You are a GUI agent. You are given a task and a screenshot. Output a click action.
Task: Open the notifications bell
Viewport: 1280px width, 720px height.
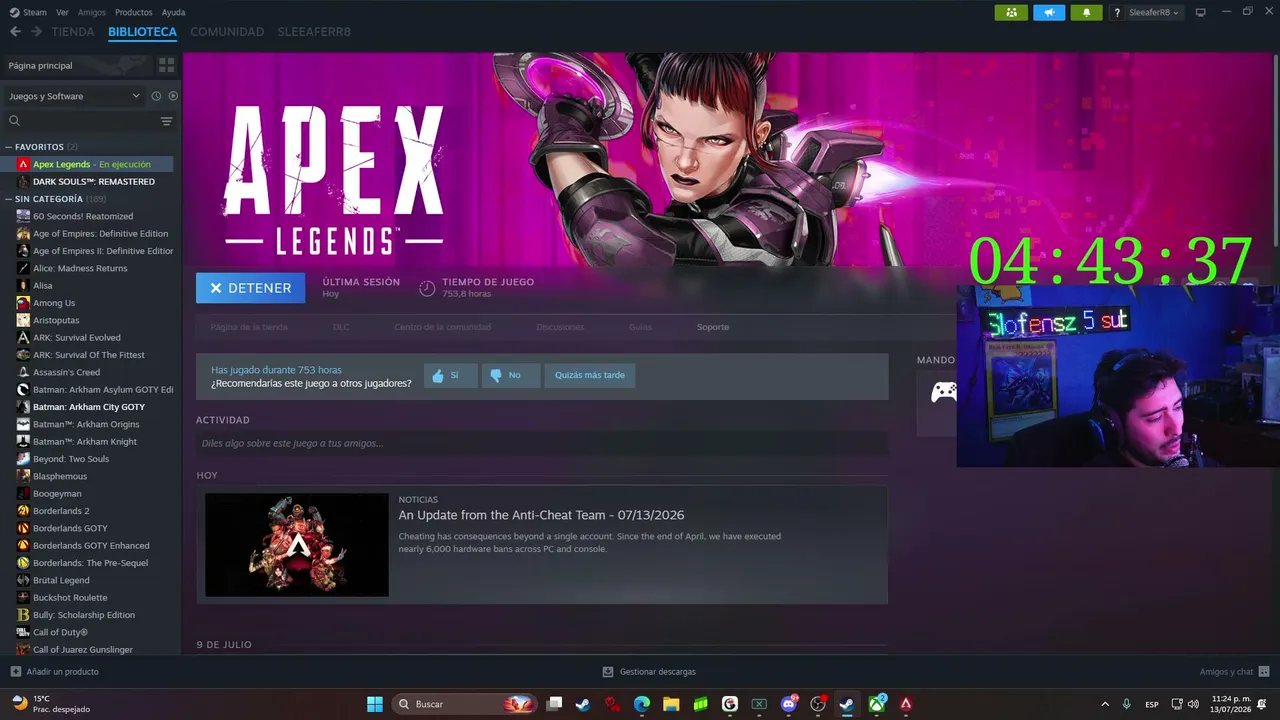[1086, 12]
